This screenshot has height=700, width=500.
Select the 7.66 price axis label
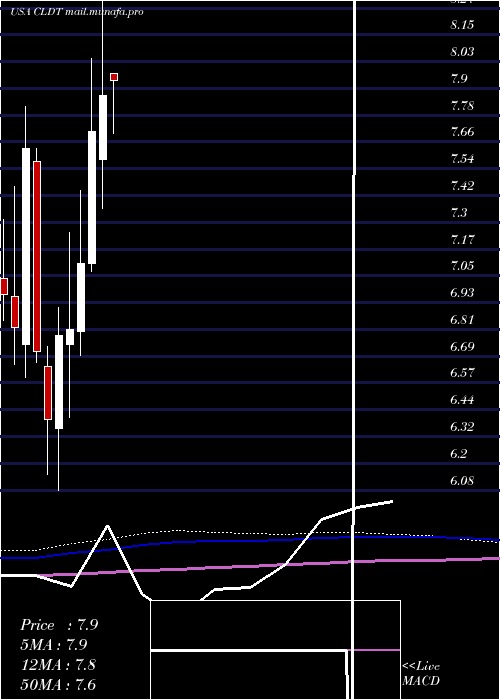click(462, 132)
